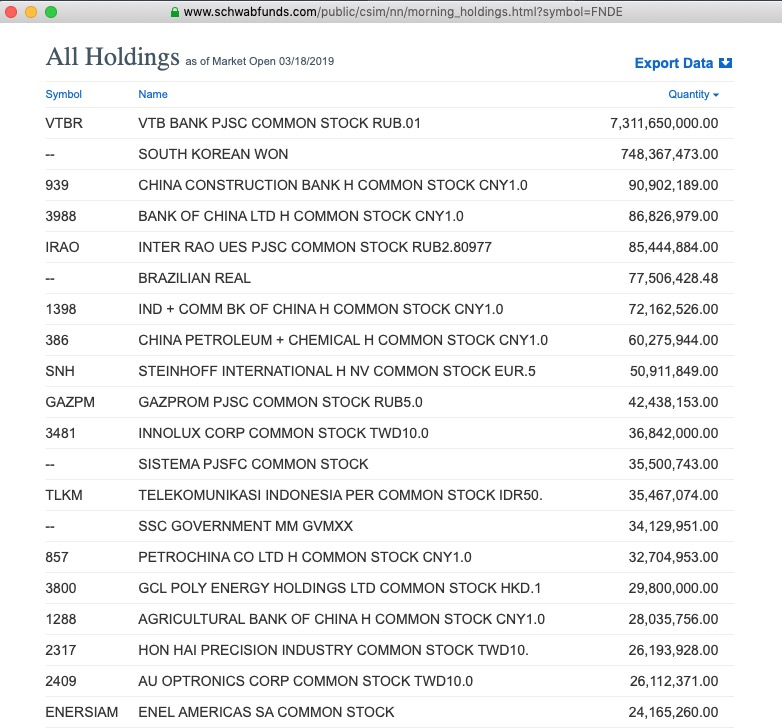782x728 pixels.
Task: Sort holdings by Symbol column
Action: [63, 94]
